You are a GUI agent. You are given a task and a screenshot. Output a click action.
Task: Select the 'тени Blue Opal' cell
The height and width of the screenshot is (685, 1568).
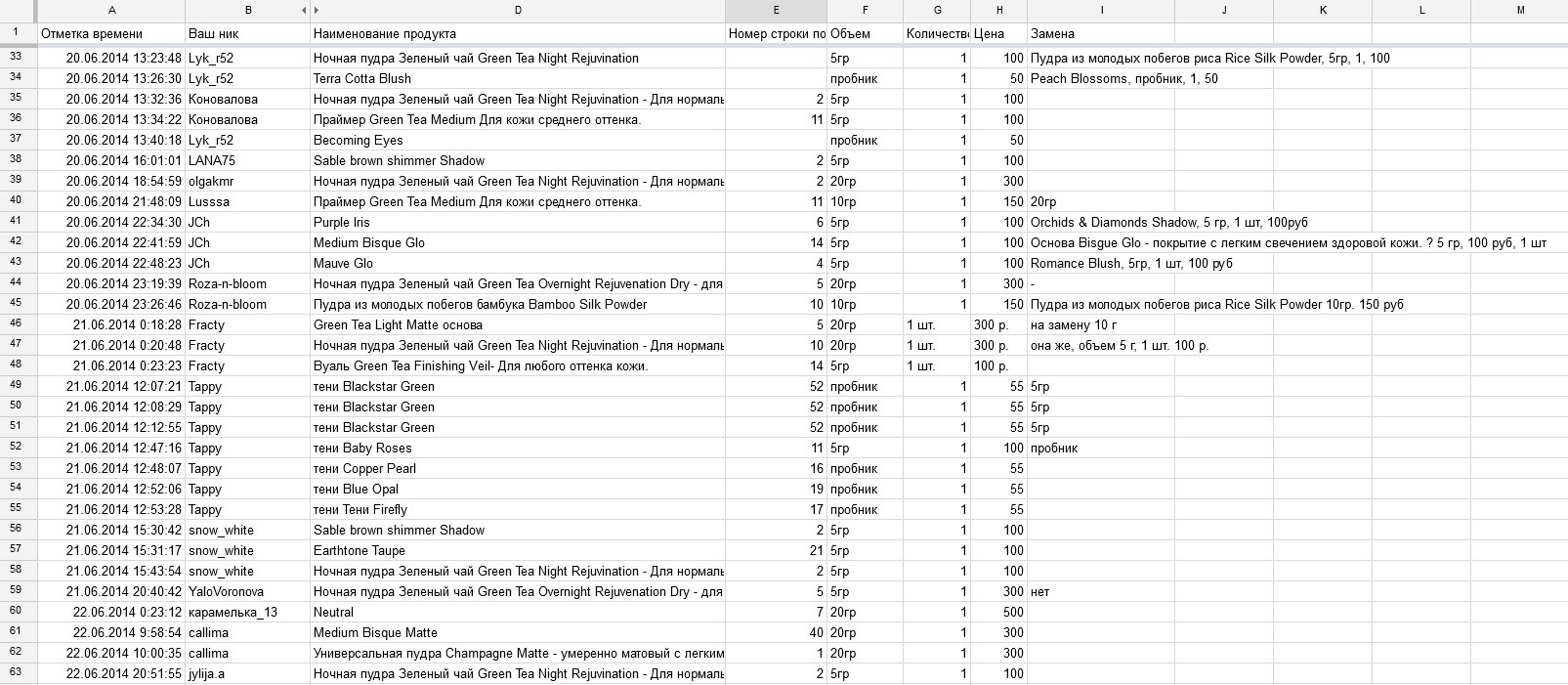tap(518, 489)
